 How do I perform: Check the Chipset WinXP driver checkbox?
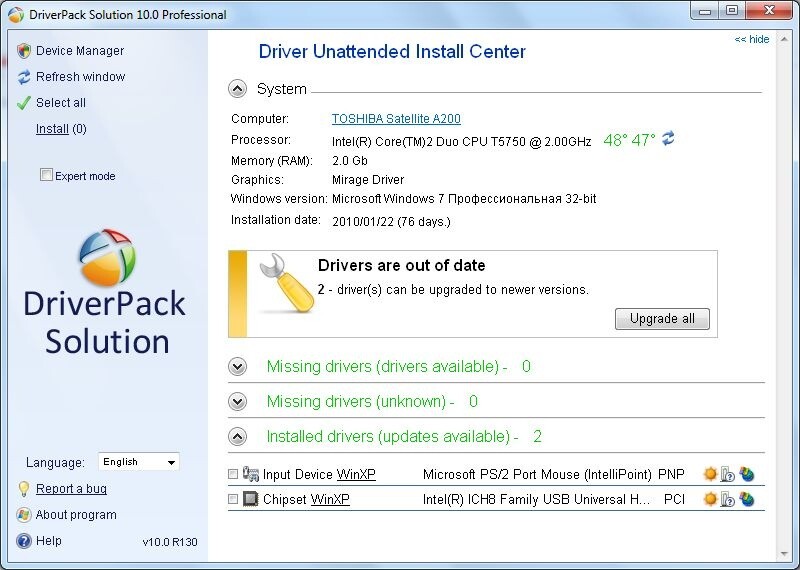point(233,499)
